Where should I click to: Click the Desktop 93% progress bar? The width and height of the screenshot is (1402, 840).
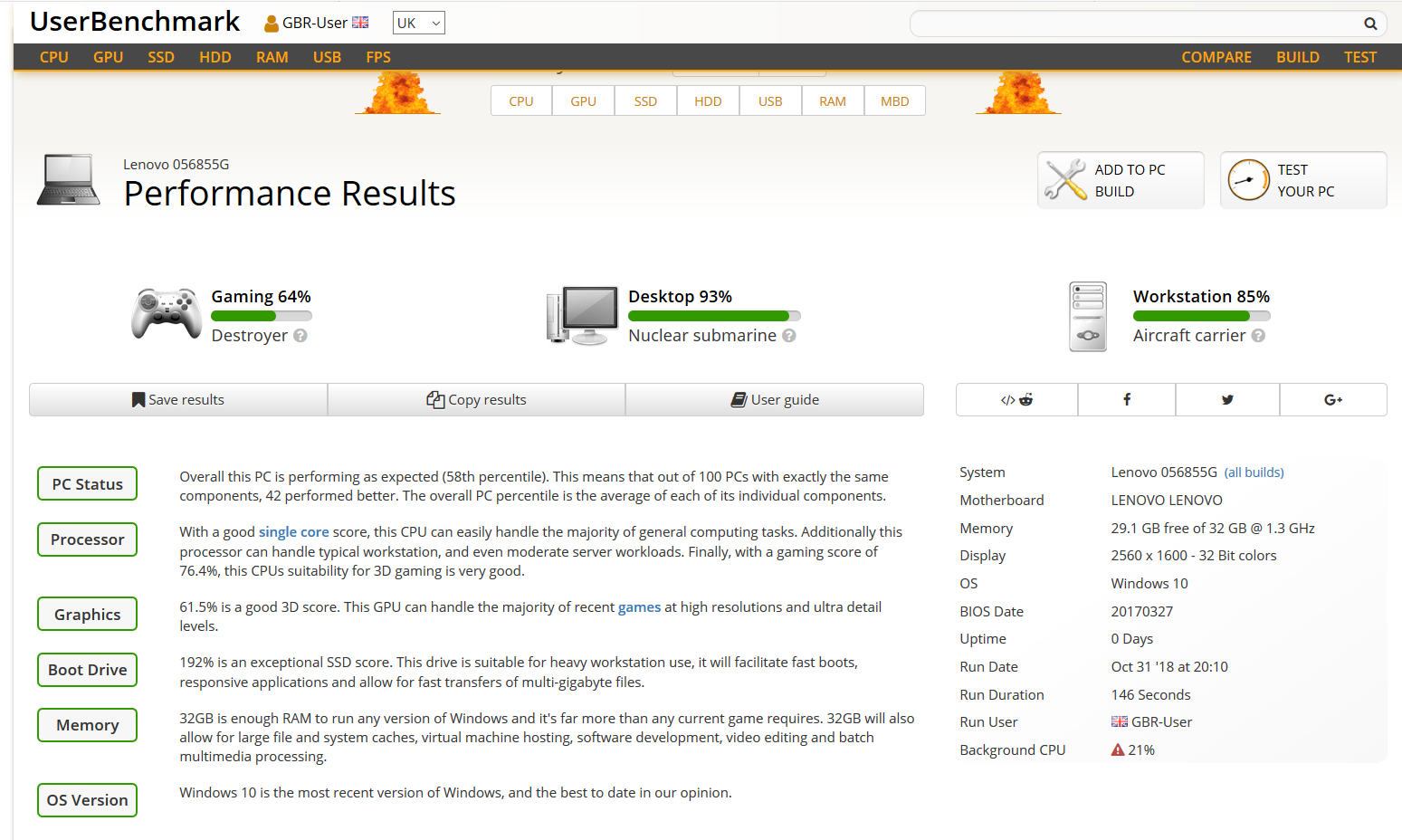pyautogui.click(x=714, y=316)
